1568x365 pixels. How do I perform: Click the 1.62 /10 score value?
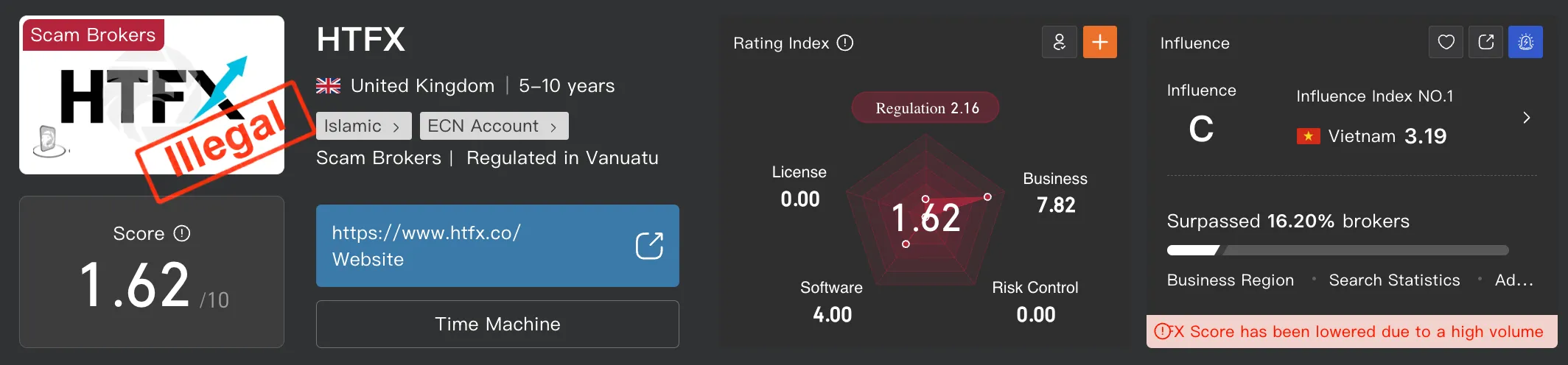153,286
